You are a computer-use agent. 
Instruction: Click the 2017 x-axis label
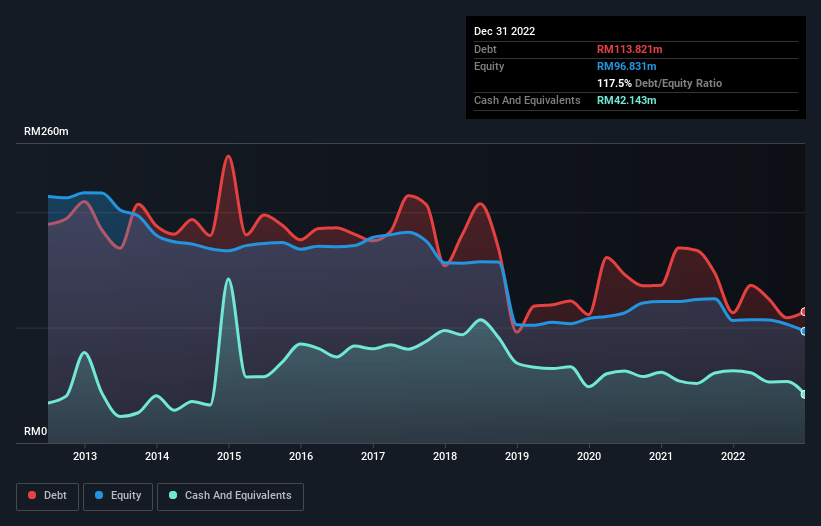point(373,456)
